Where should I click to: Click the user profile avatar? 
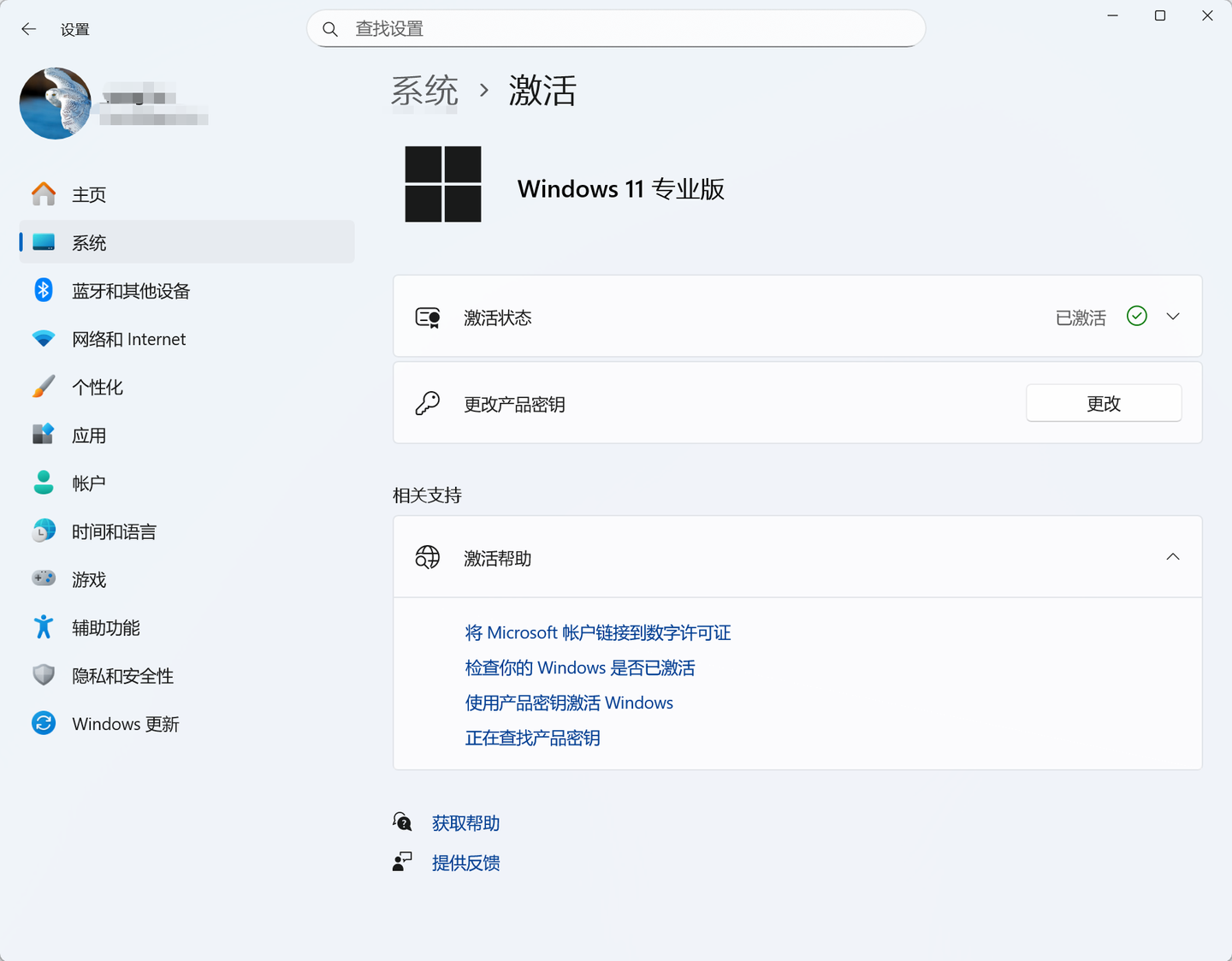[56, 104]
